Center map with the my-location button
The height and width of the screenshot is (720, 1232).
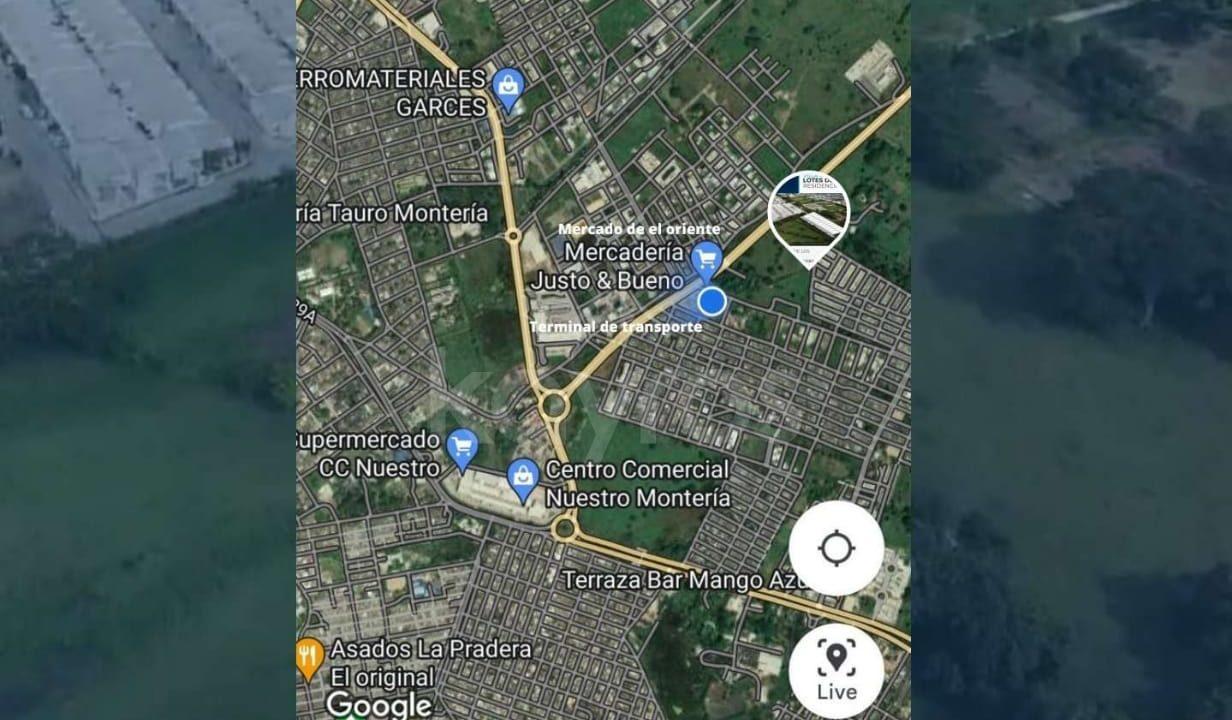pos(836,548)
